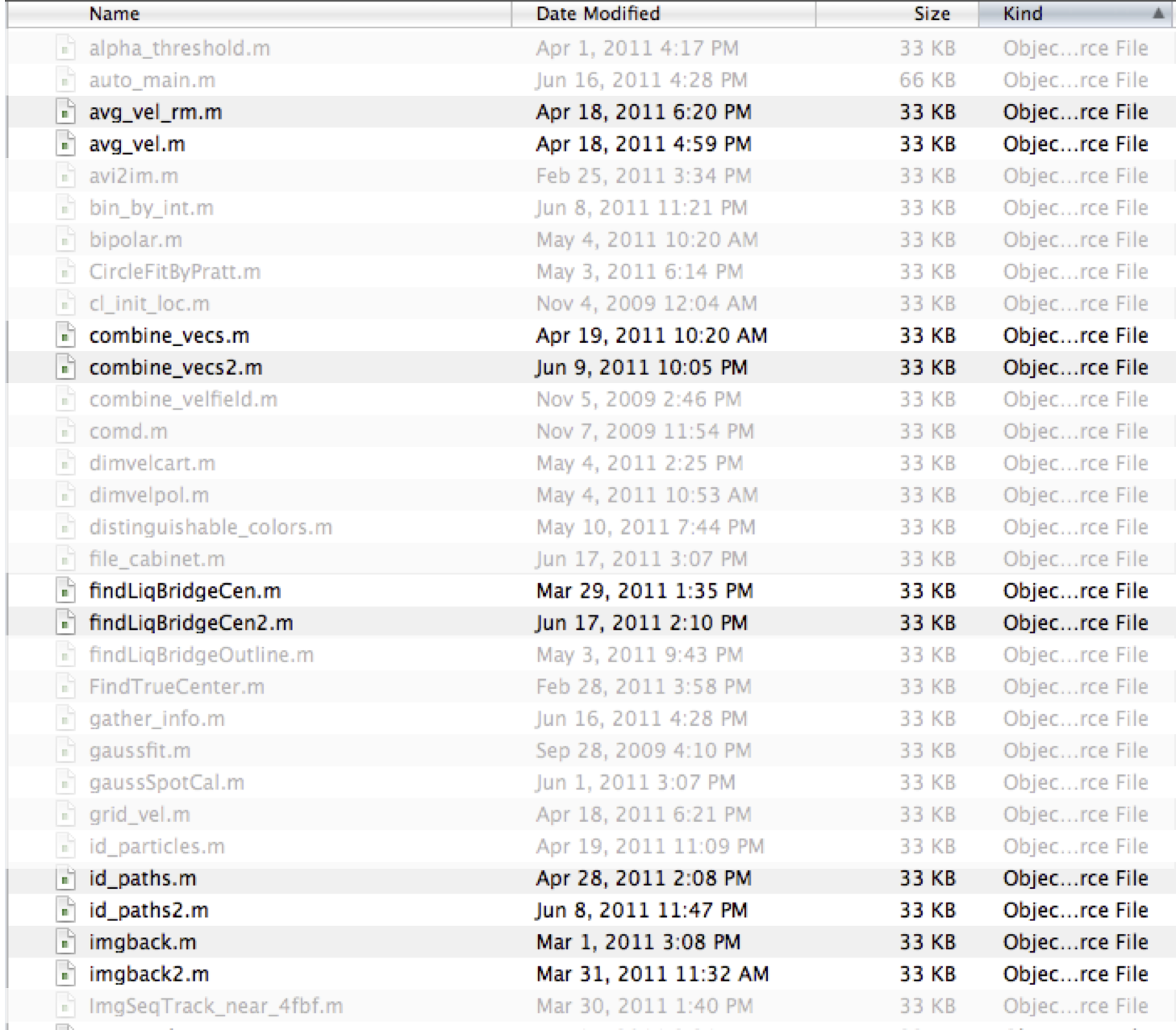Select file name id_paths2.m

click(149, 911)
